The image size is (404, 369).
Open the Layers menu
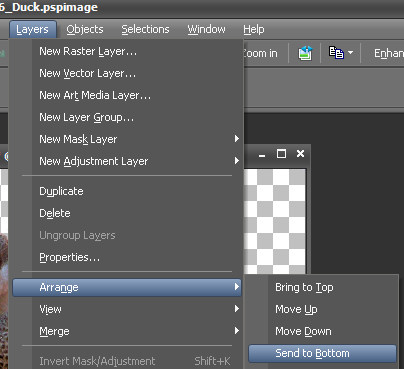[32, 29]
